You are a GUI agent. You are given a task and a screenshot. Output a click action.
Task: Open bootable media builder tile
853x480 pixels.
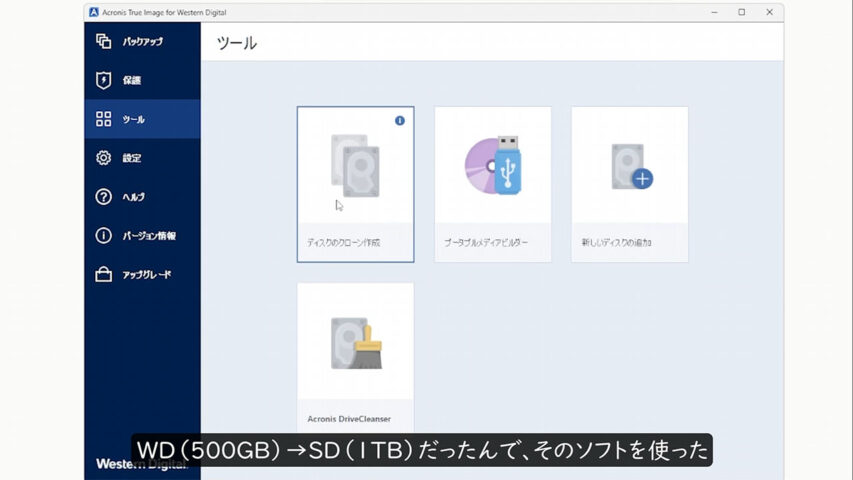coord(492,170)
